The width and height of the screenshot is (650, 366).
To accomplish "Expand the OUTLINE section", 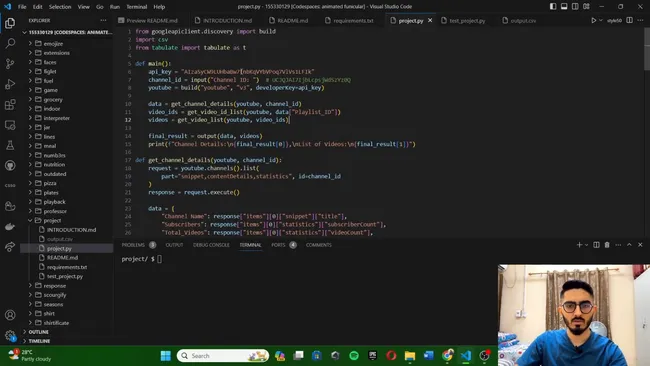I will [x=39, y=332].
